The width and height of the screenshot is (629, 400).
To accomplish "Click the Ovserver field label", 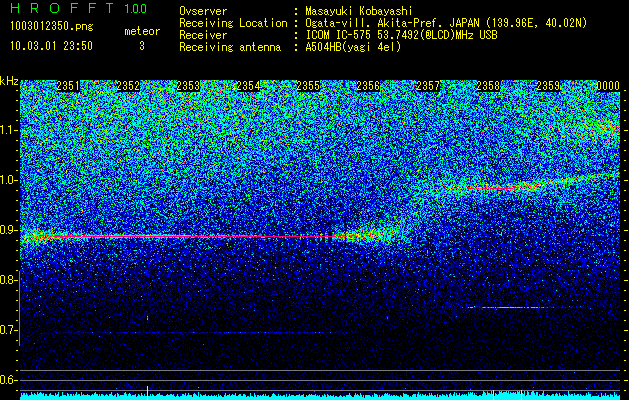I will click(203, 11).
